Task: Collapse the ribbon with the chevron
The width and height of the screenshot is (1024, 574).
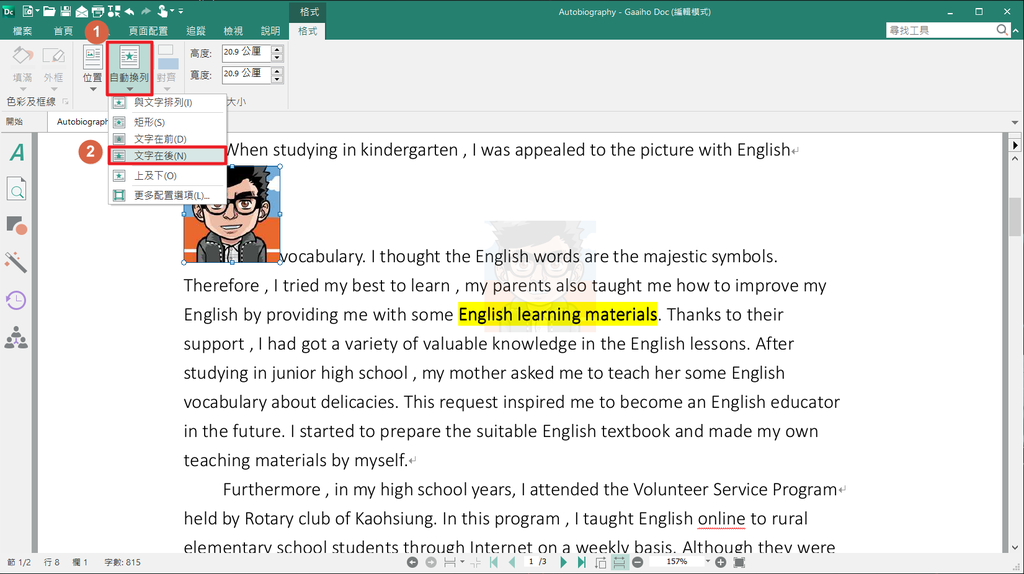Action: (x=1016, y=31)
